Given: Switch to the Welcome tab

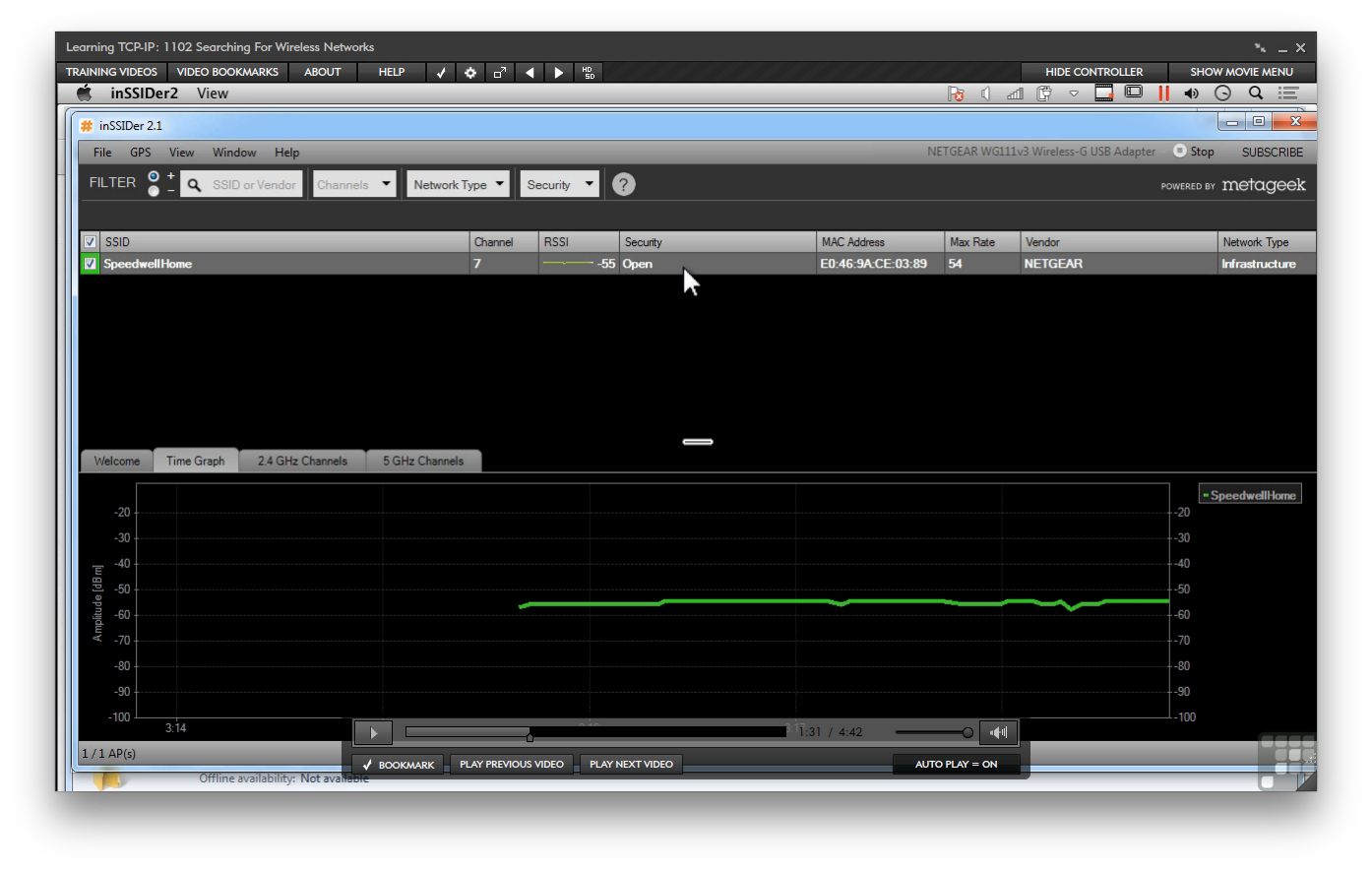Looking at the screenshot, I should tap(117, 461).
